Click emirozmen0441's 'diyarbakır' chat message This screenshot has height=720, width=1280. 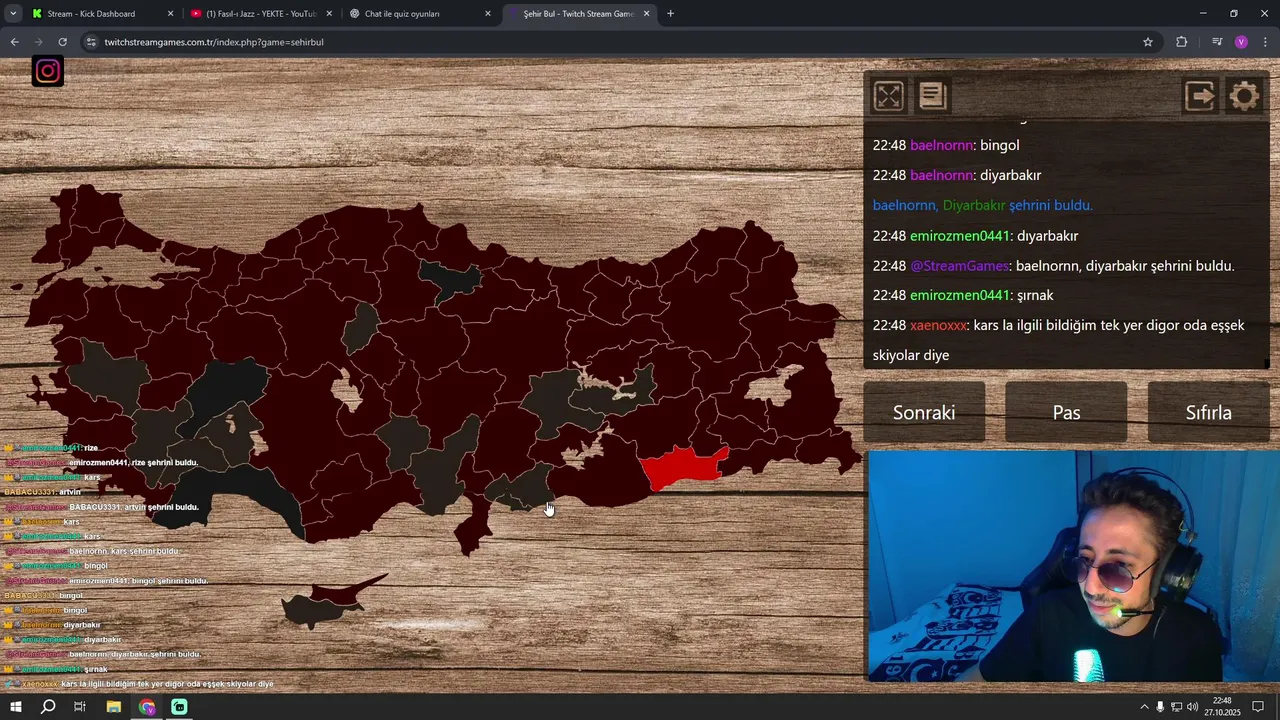(x=975, y=236)
